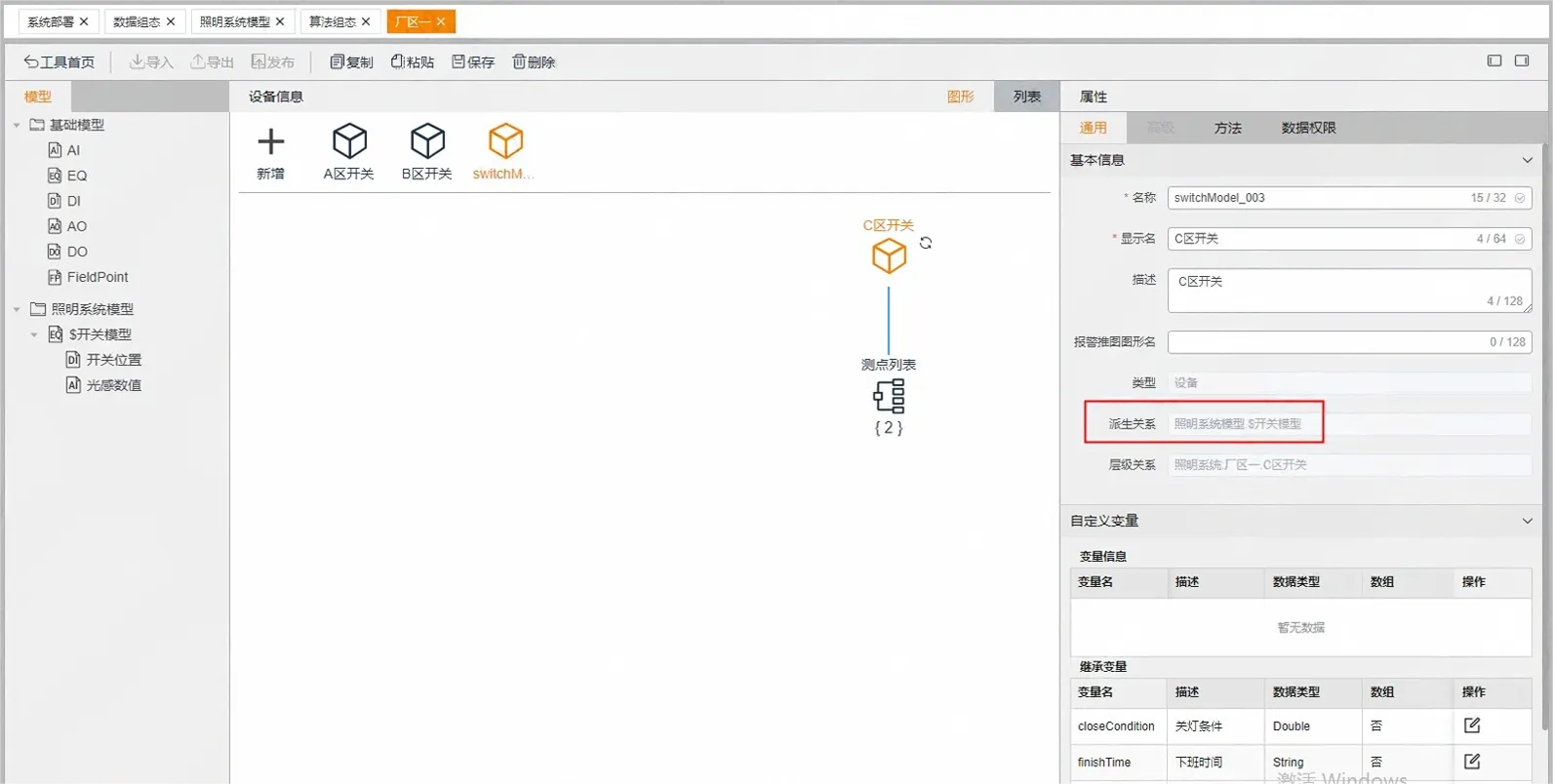1553x784 pixels.
Task: Select the 模型 panel tab
Action: (38, 97)
